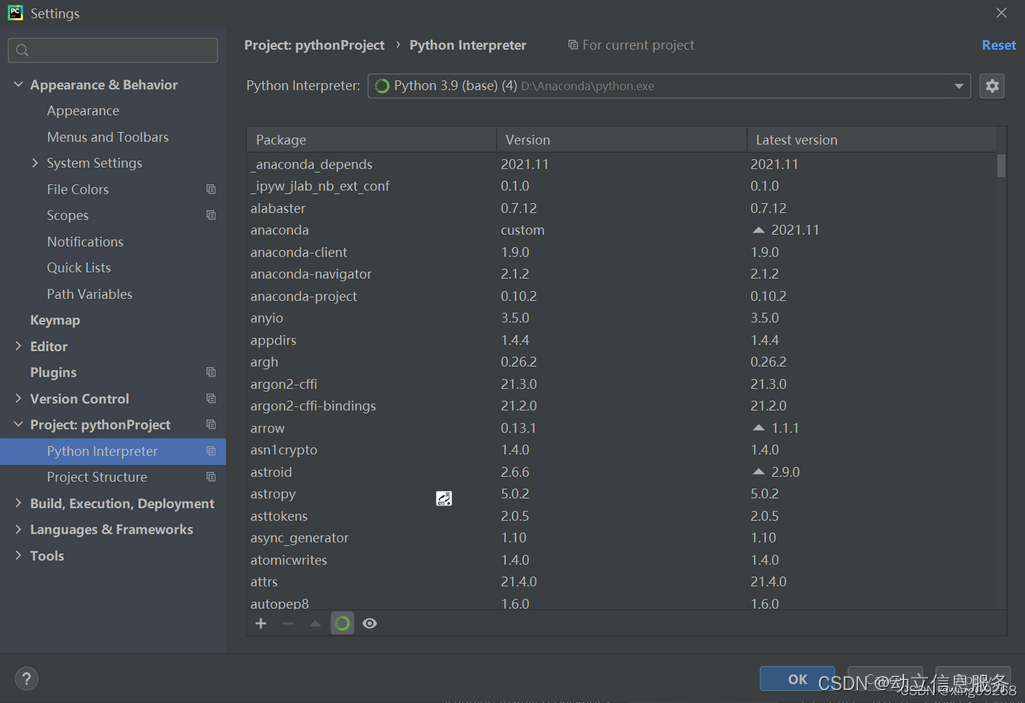Expand the Version Control section
1025x703 pixels.
tap(18, 398)
